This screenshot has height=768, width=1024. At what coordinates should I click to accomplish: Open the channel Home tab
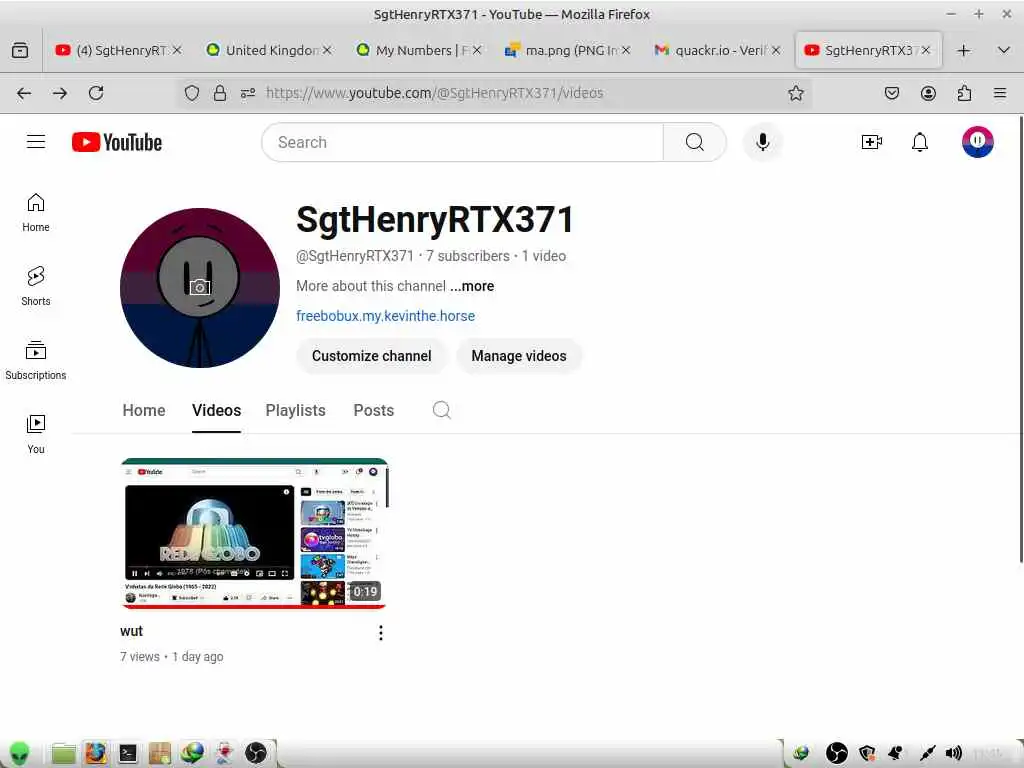click(144, 410)
